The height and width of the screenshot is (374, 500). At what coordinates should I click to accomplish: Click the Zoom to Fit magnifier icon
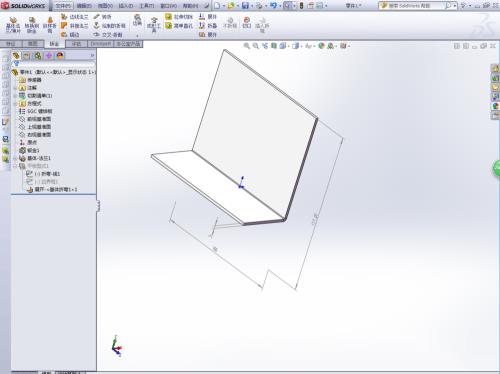[x=247, y=46]
